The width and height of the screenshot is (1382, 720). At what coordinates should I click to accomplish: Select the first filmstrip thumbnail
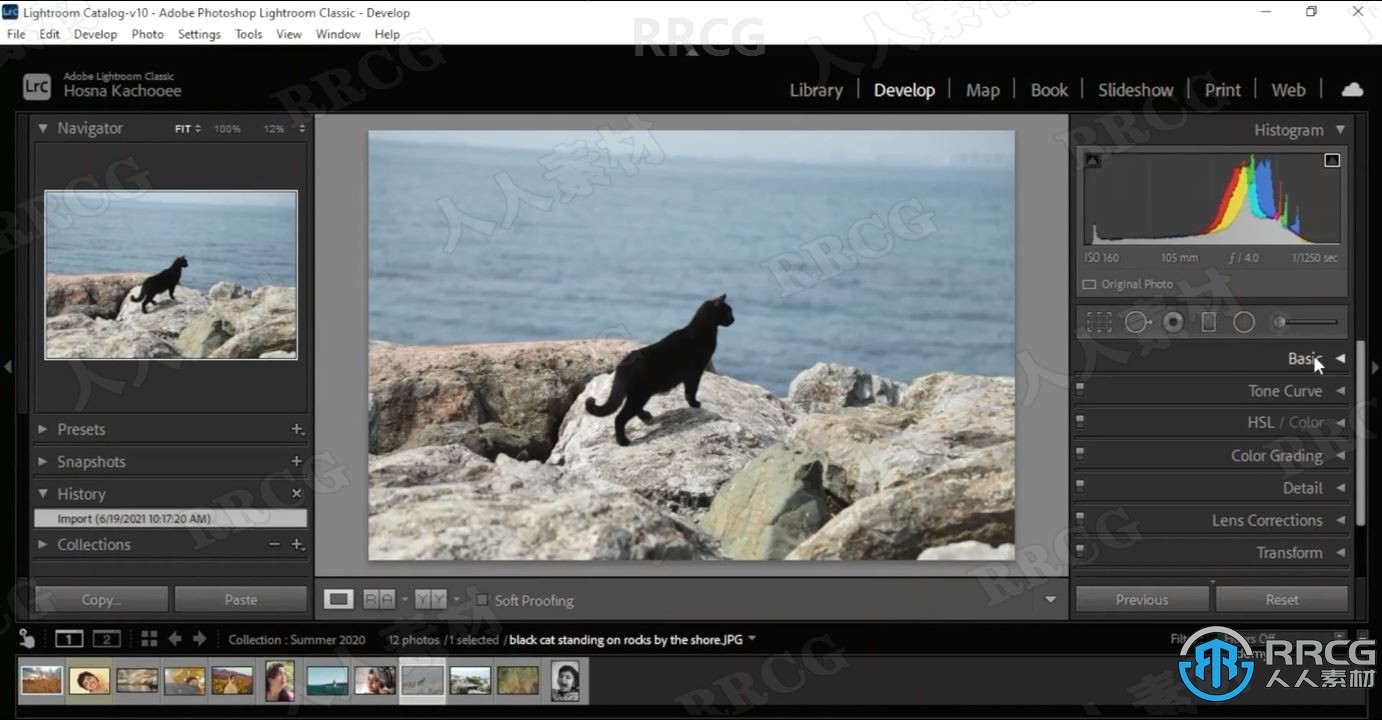coord(42,680)
